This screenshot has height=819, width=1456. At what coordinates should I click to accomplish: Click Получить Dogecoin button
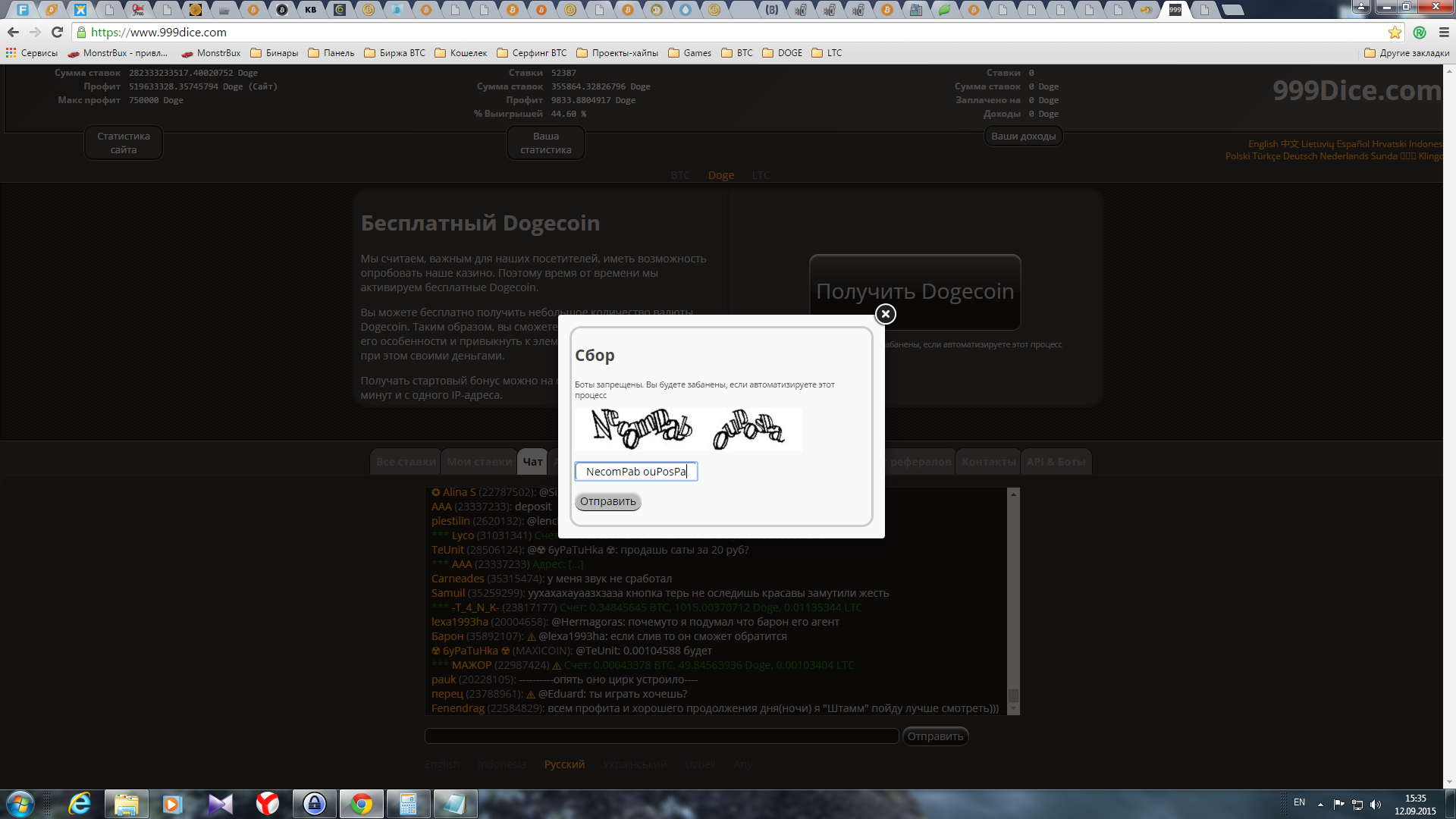(915, 292)
